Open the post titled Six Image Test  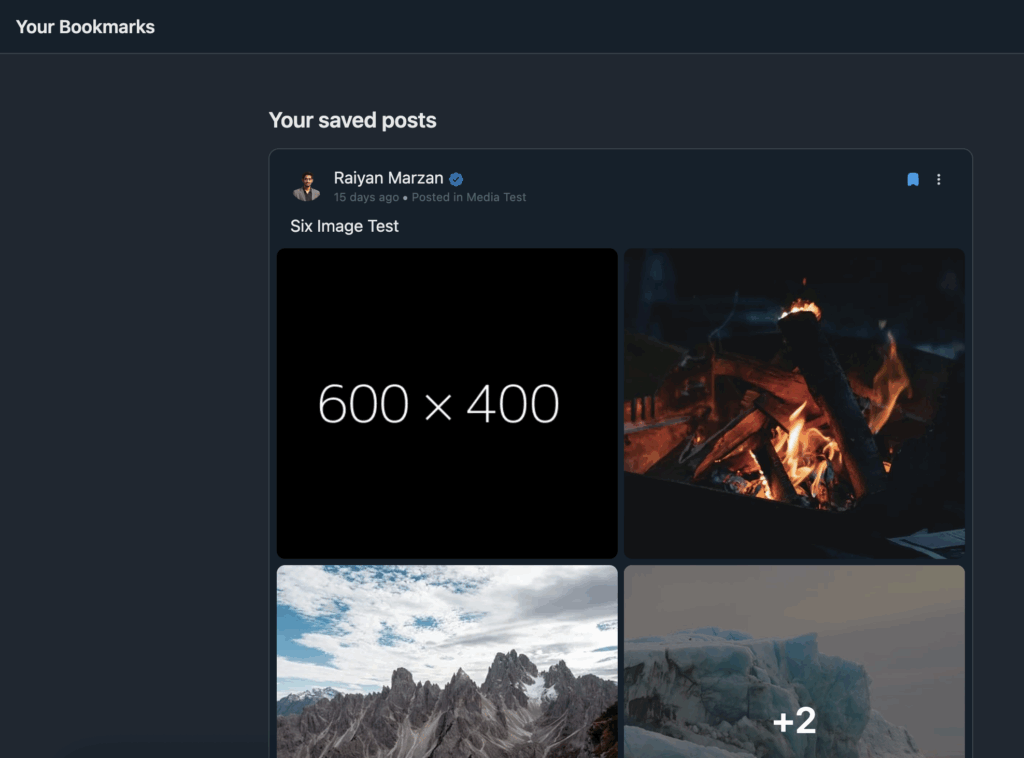click(x=344, y=226)
